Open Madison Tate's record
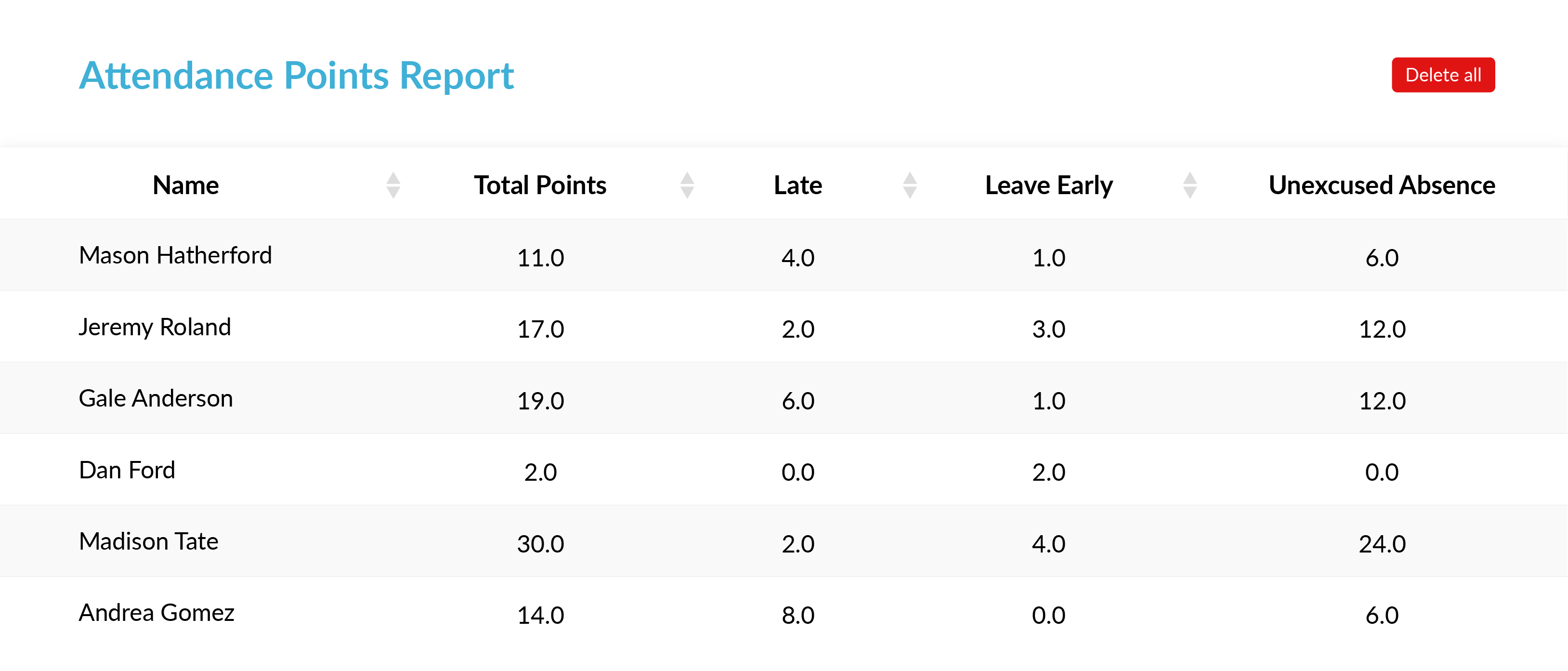Image resolution: width=1568 pixels, height=671 pixels. (148, 541)
